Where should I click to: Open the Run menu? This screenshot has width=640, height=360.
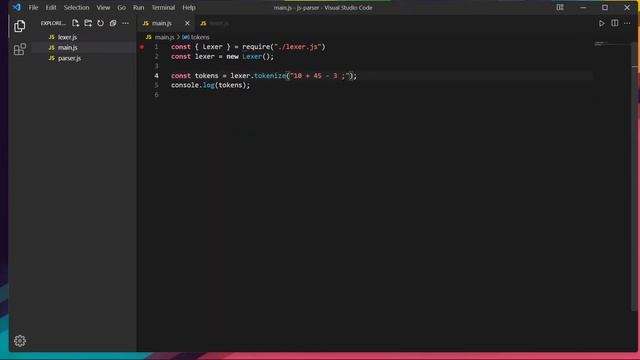pyautogui.click(x=138, y=7)
